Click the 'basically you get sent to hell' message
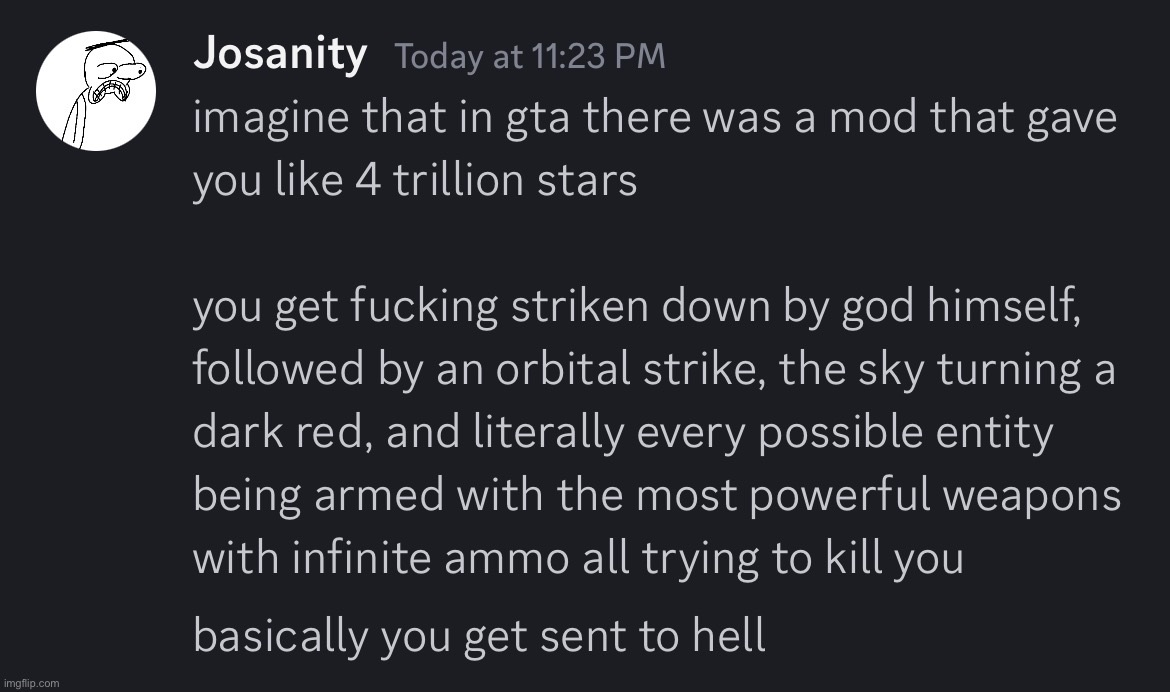 click(x=479, y=637)
